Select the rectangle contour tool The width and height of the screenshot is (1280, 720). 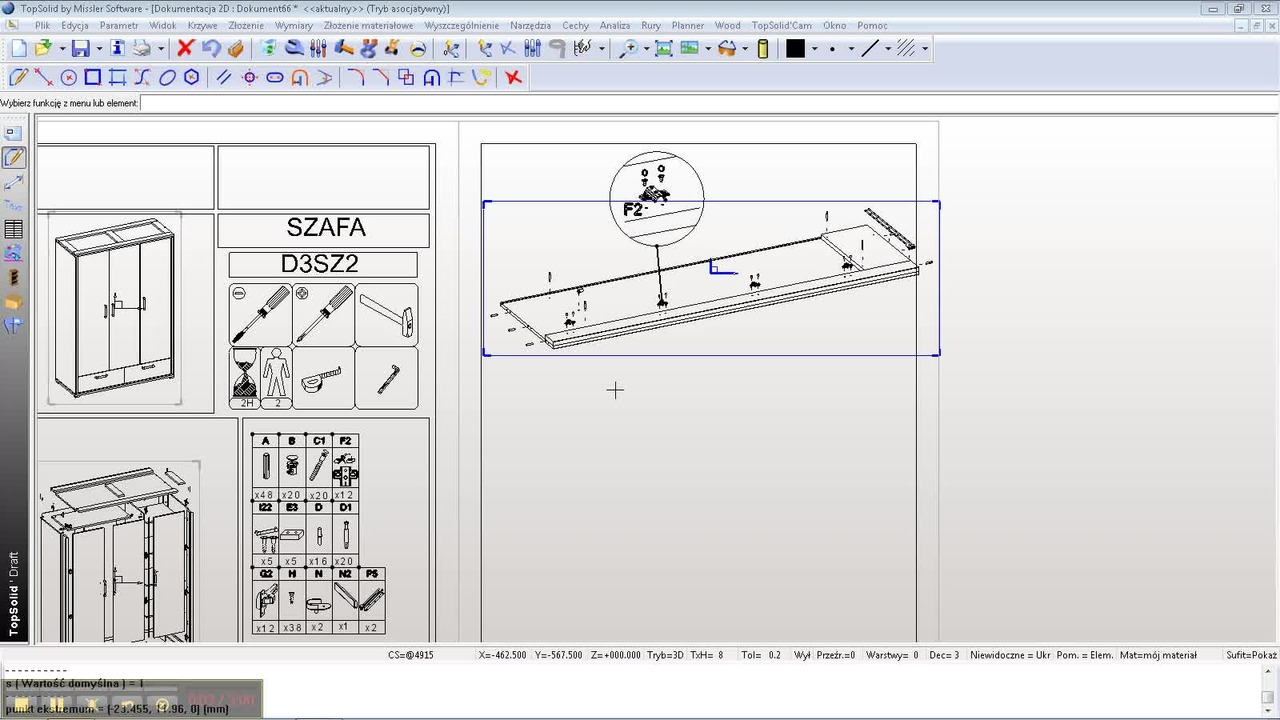coord(93,77)
